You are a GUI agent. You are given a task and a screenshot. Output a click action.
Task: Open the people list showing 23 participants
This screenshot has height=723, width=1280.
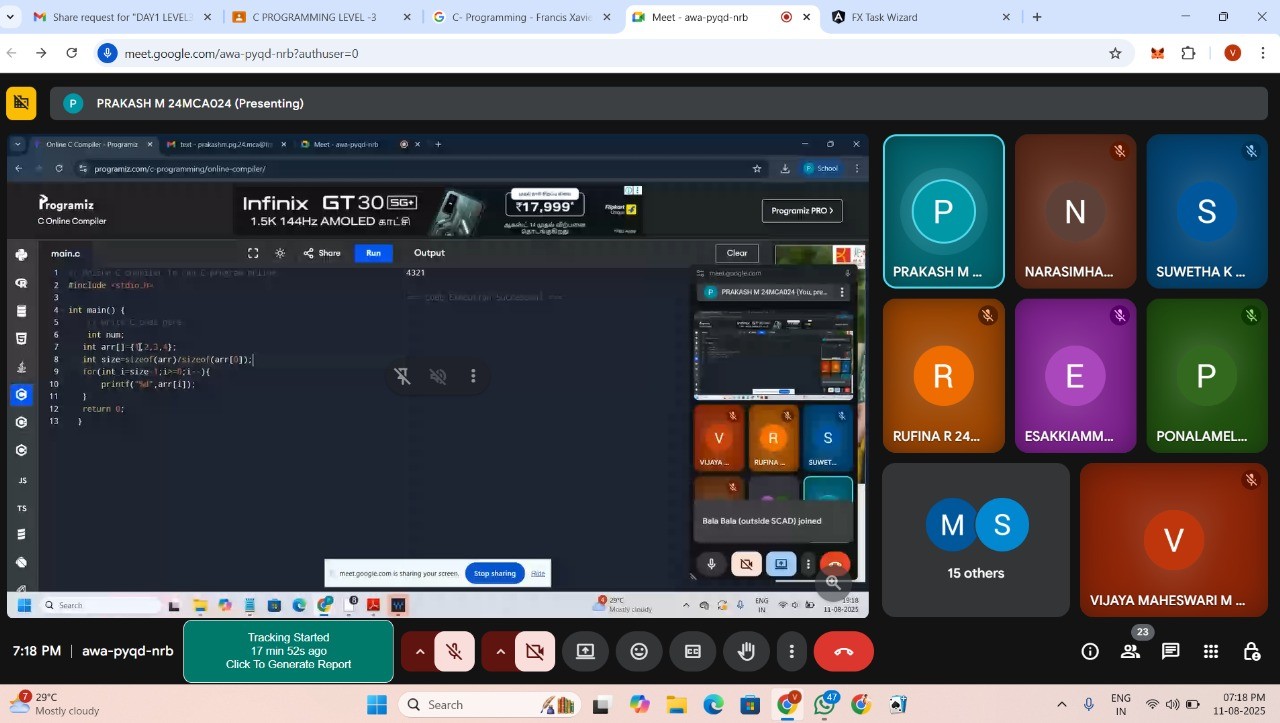pos(1130,651)
